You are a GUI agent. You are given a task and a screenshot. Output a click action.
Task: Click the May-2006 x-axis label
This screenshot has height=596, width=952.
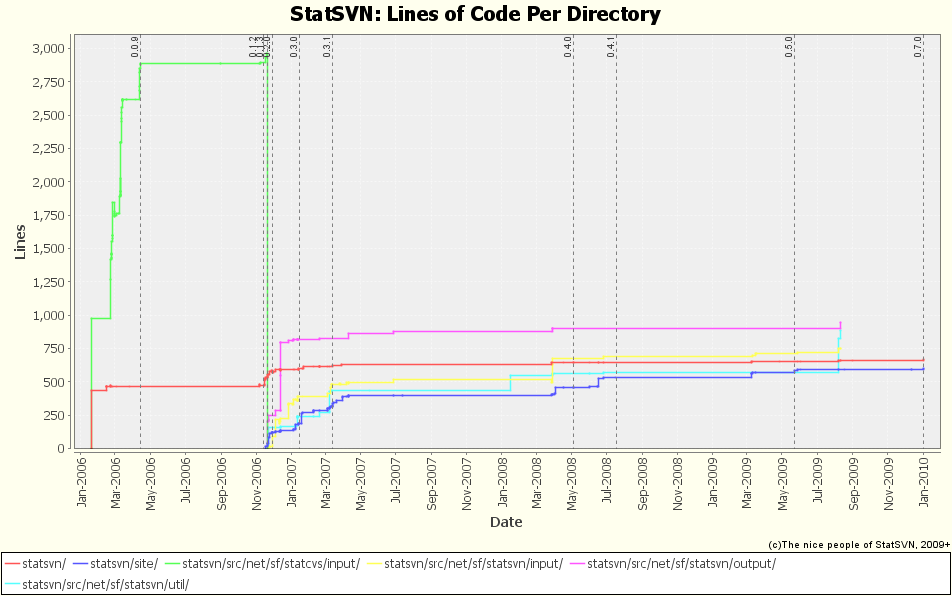tap(151, 484)
